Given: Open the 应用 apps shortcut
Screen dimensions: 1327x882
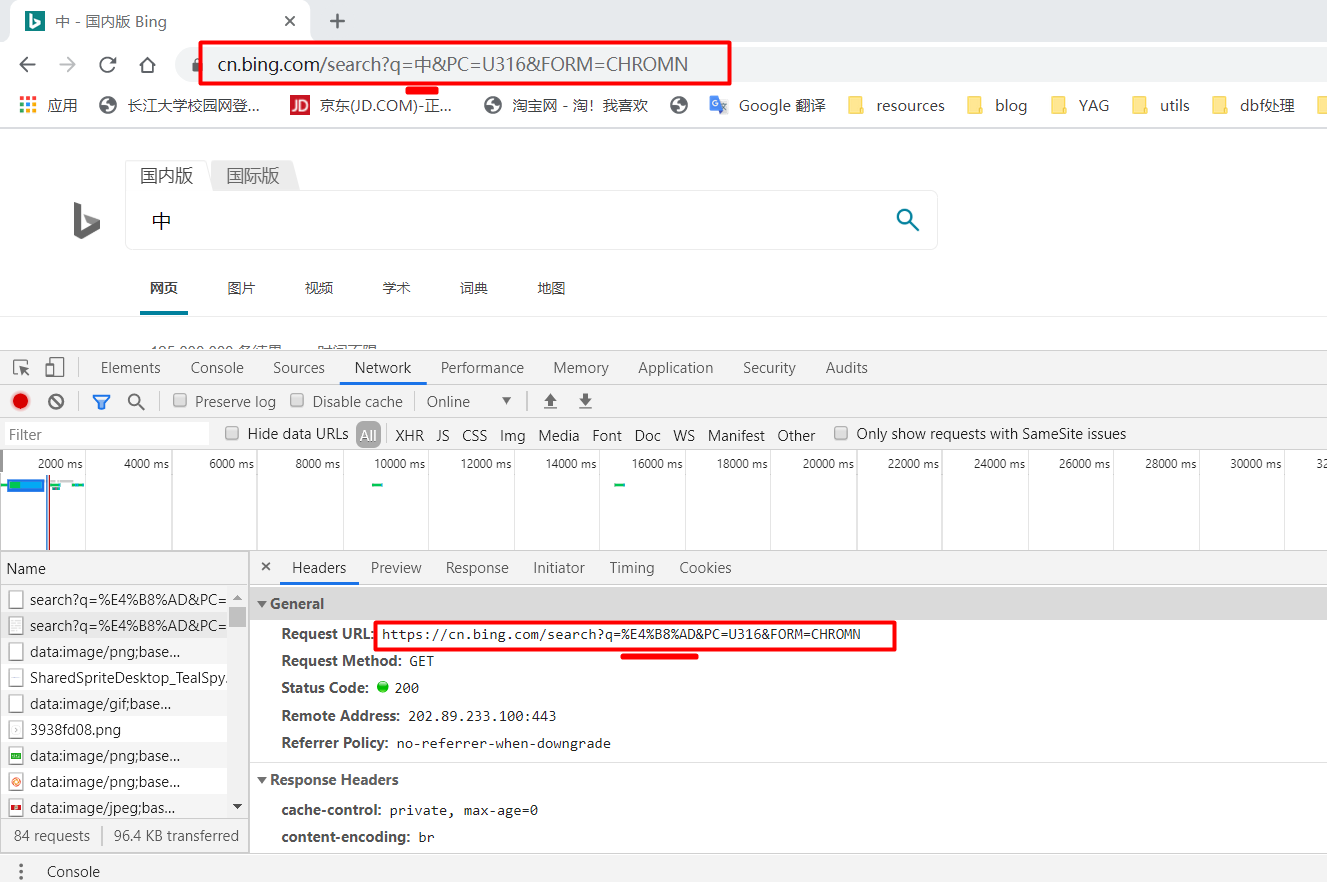Looking at the screenshot, I should click(x=48, y=105).
